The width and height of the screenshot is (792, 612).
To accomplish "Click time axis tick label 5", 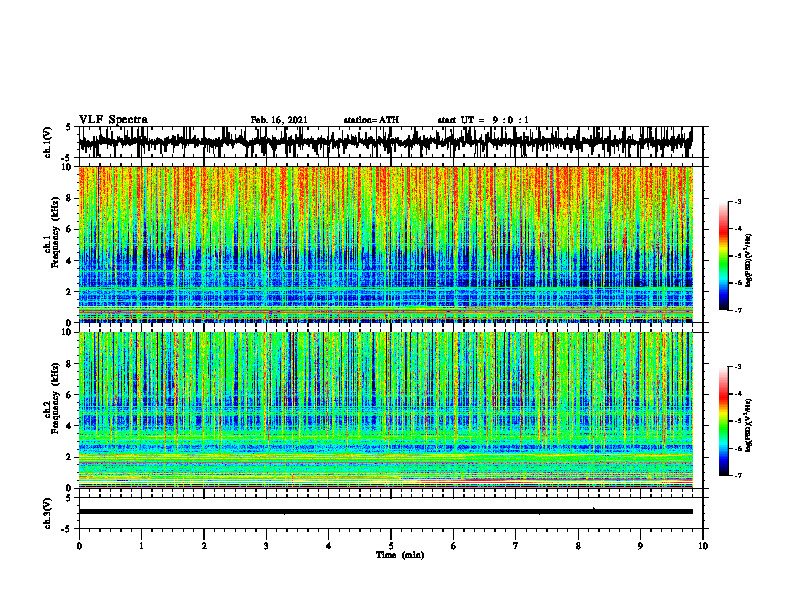I will 391,546.
